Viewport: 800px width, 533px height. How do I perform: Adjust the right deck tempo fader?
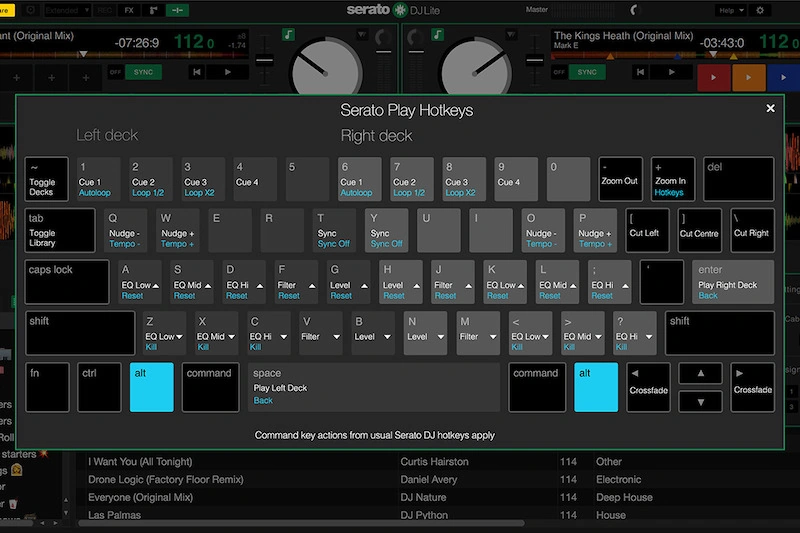tap(534, 60)
